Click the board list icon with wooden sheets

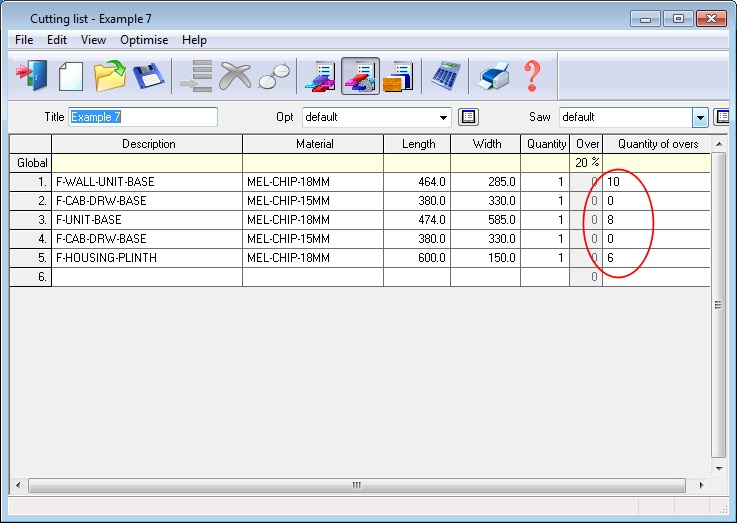tap(399, 76)
